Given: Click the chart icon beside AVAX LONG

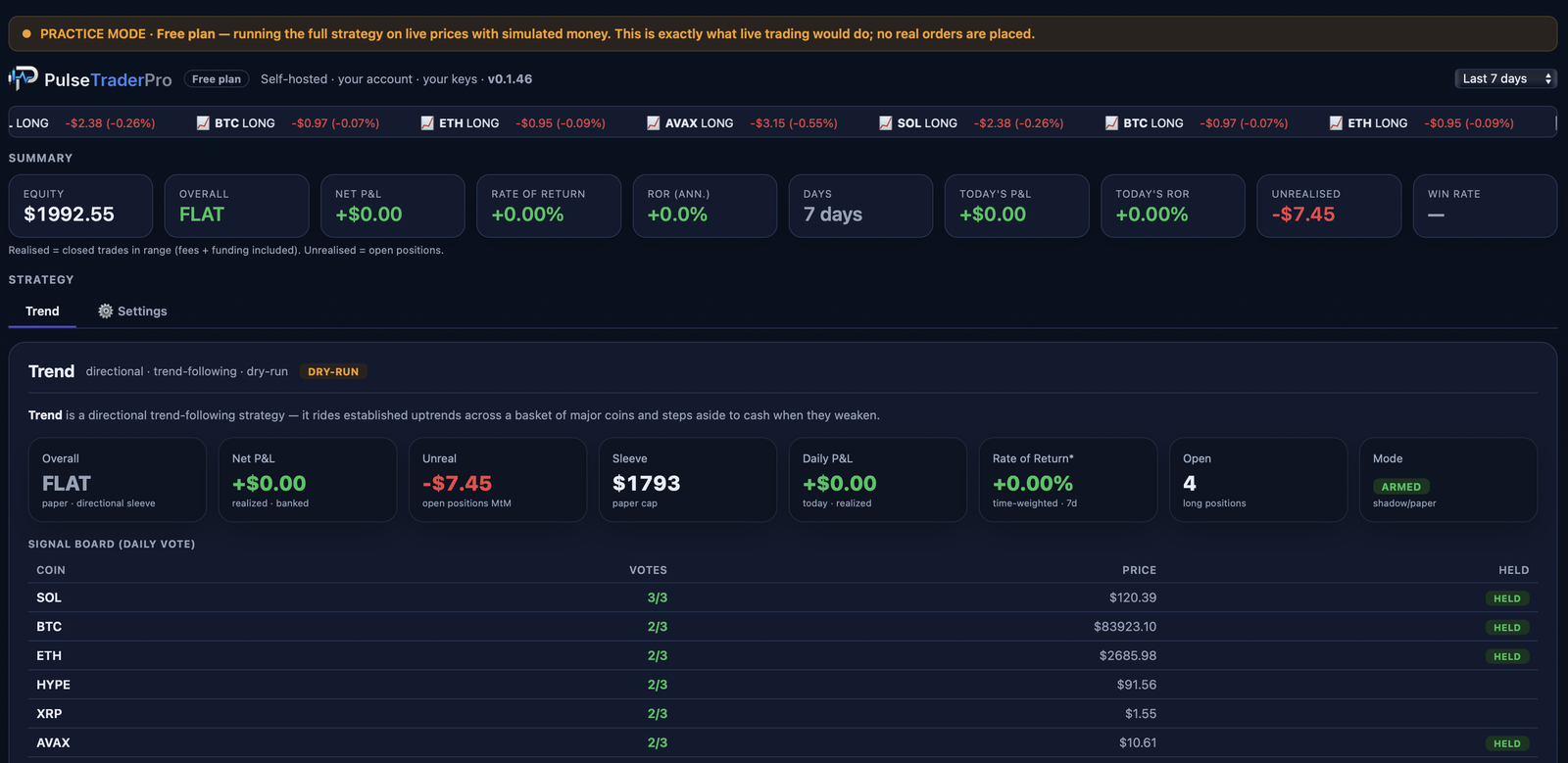Looking at the screenshot, I should 654,122.
